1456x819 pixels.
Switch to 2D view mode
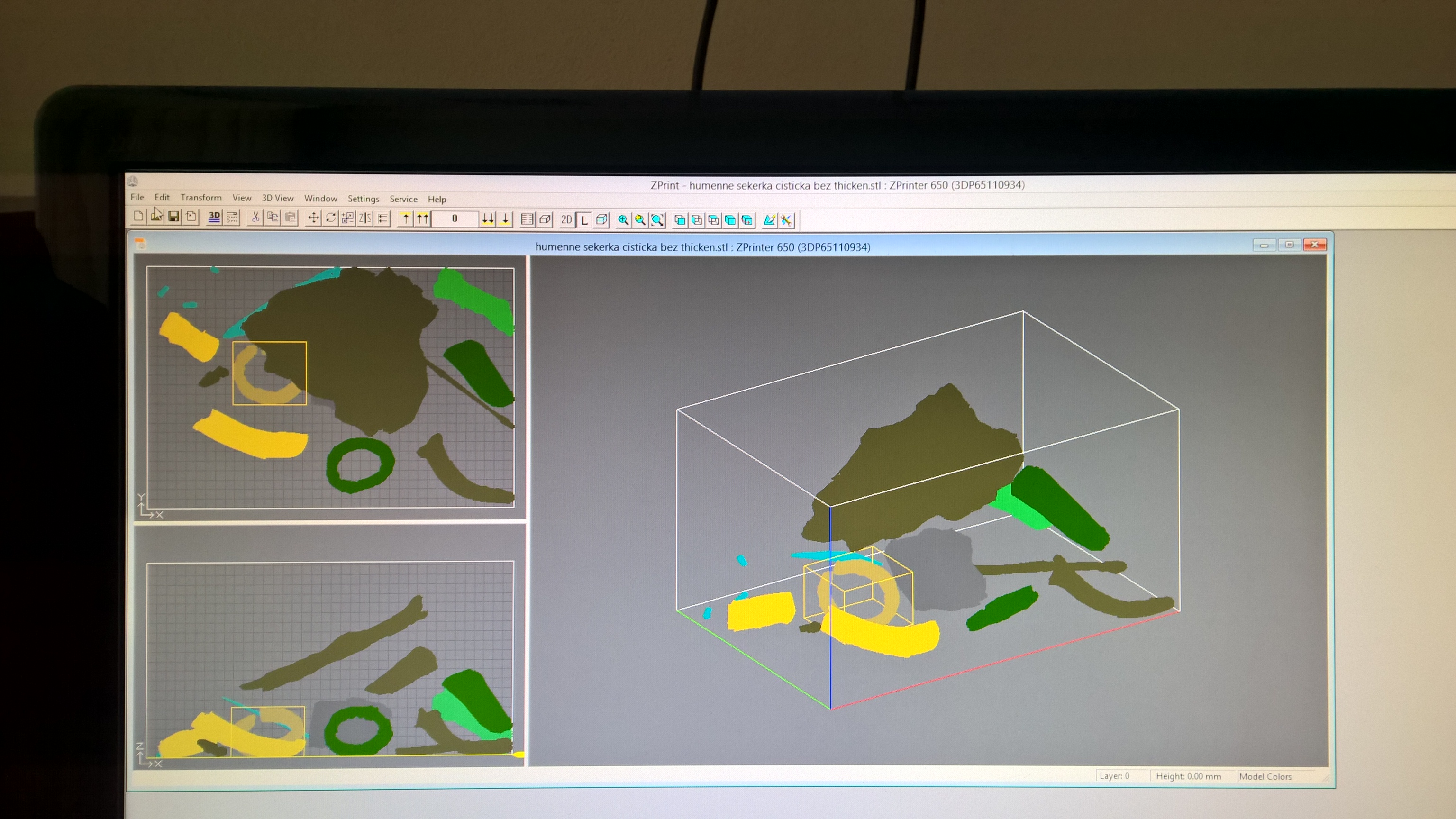coord(567,220)
